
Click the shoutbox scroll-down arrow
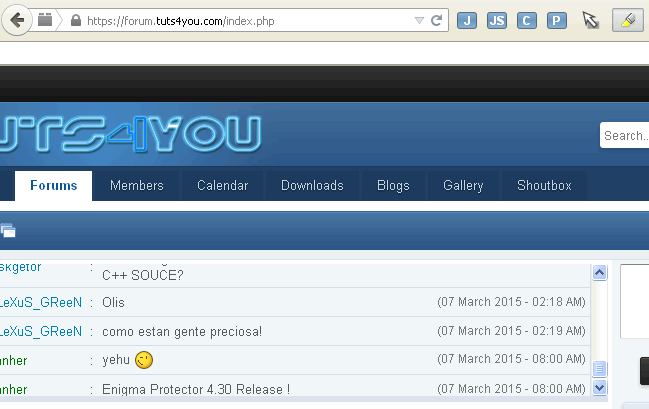(x=600, y=387)
